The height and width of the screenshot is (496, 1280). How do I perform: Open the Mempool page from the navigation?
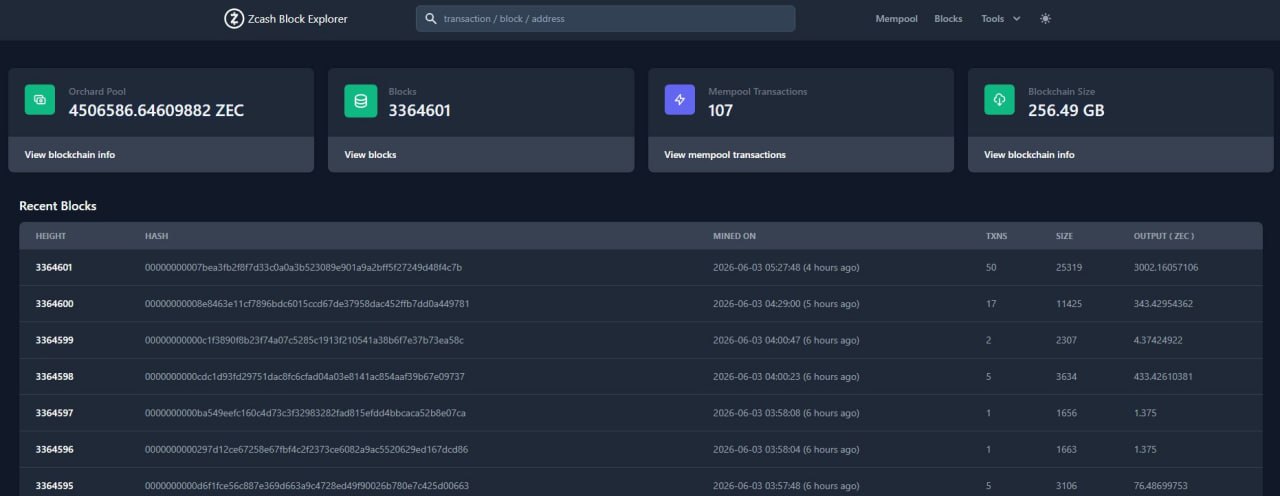[896, 18]
